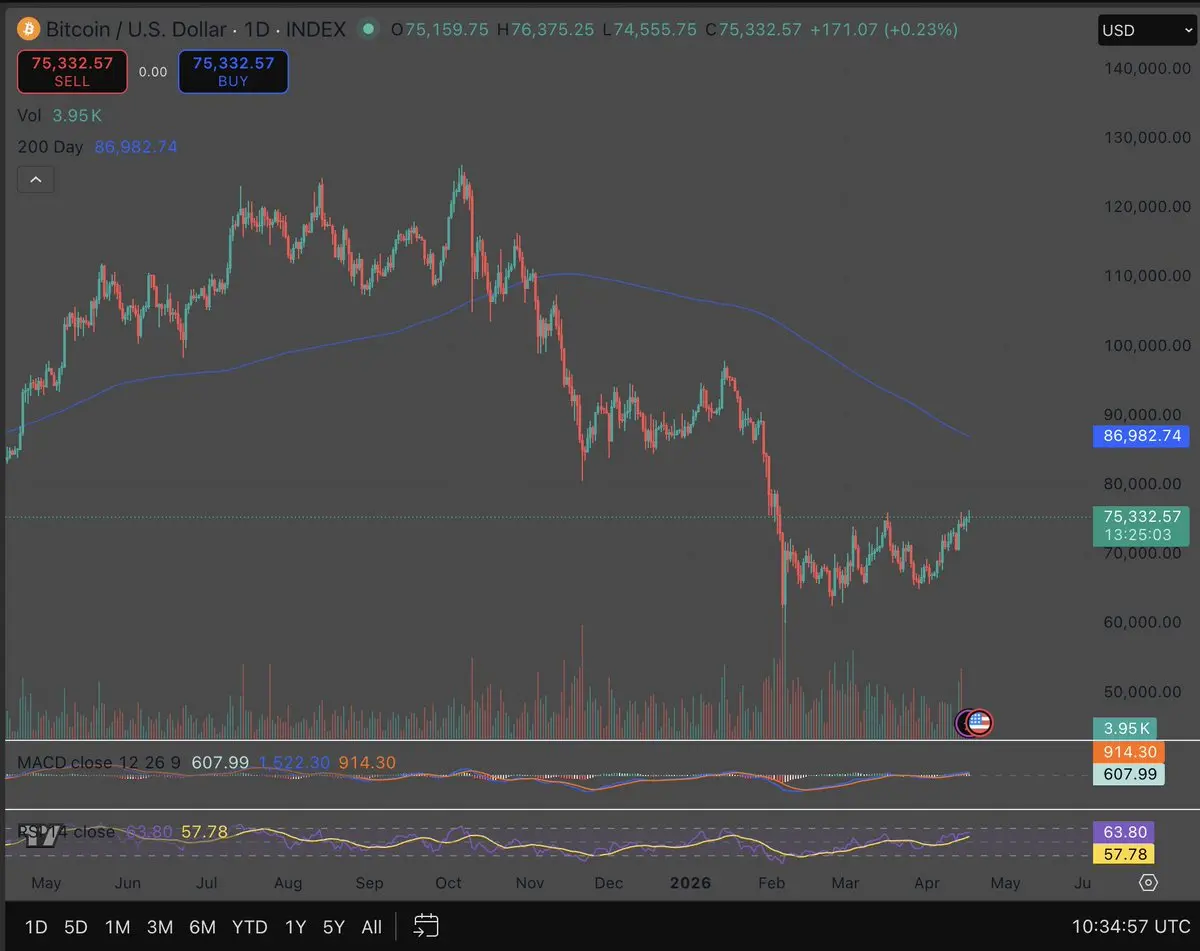This screenshot has height=951, width=1200.
Task: Open the USD currency dropdown
Action: click(1145, 30)
